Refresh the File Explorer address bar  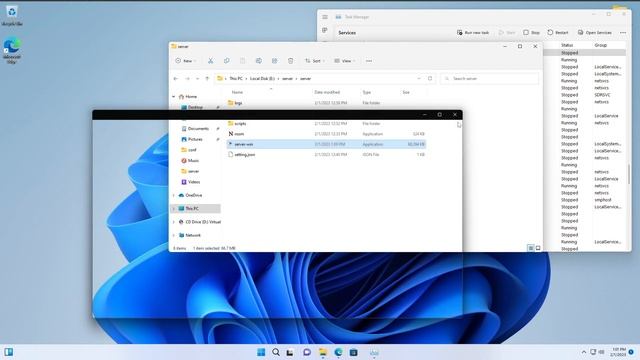(x=430, y=78)
